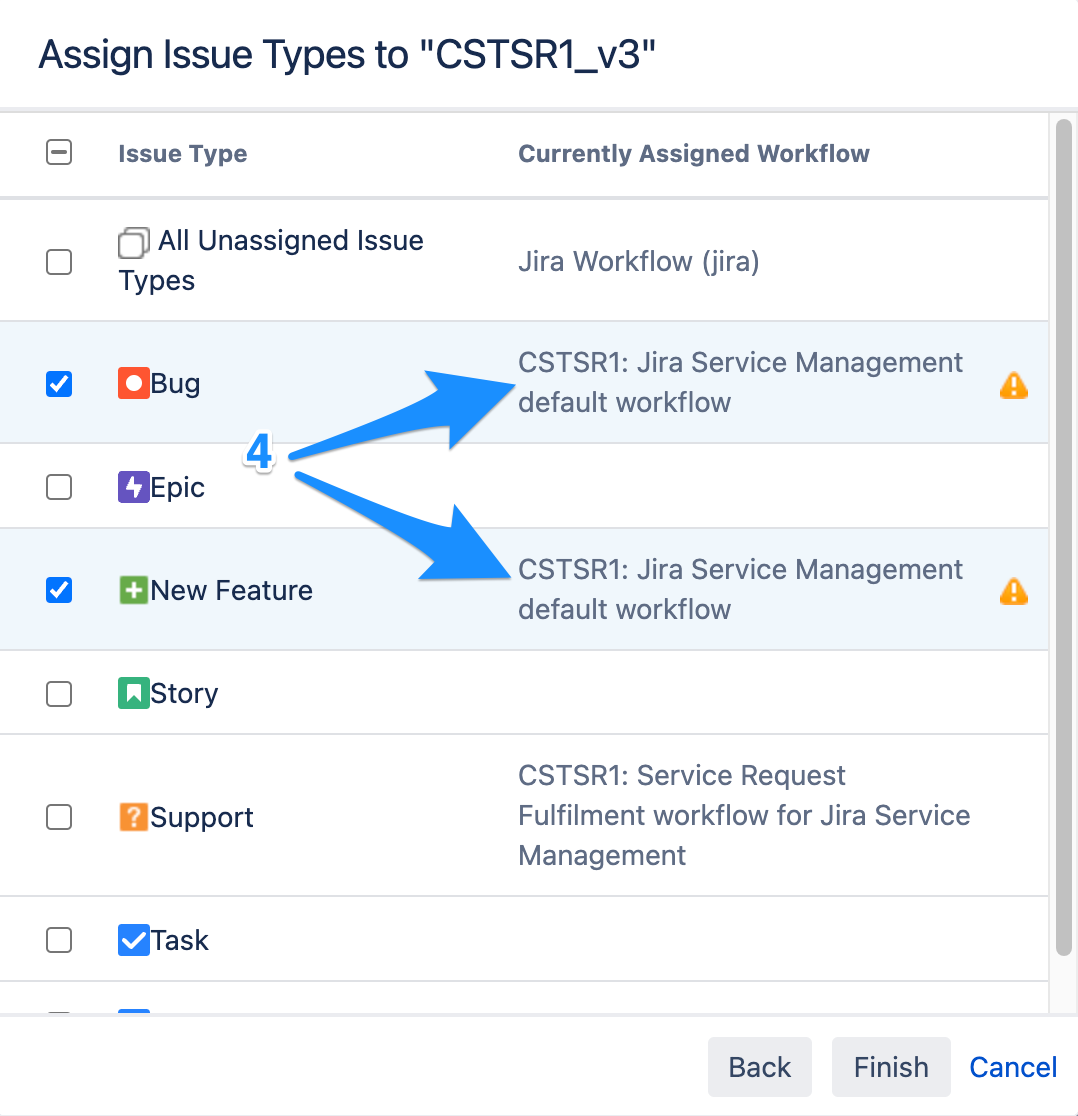Check the Task issue type checkbox

[x=59, y=940]
